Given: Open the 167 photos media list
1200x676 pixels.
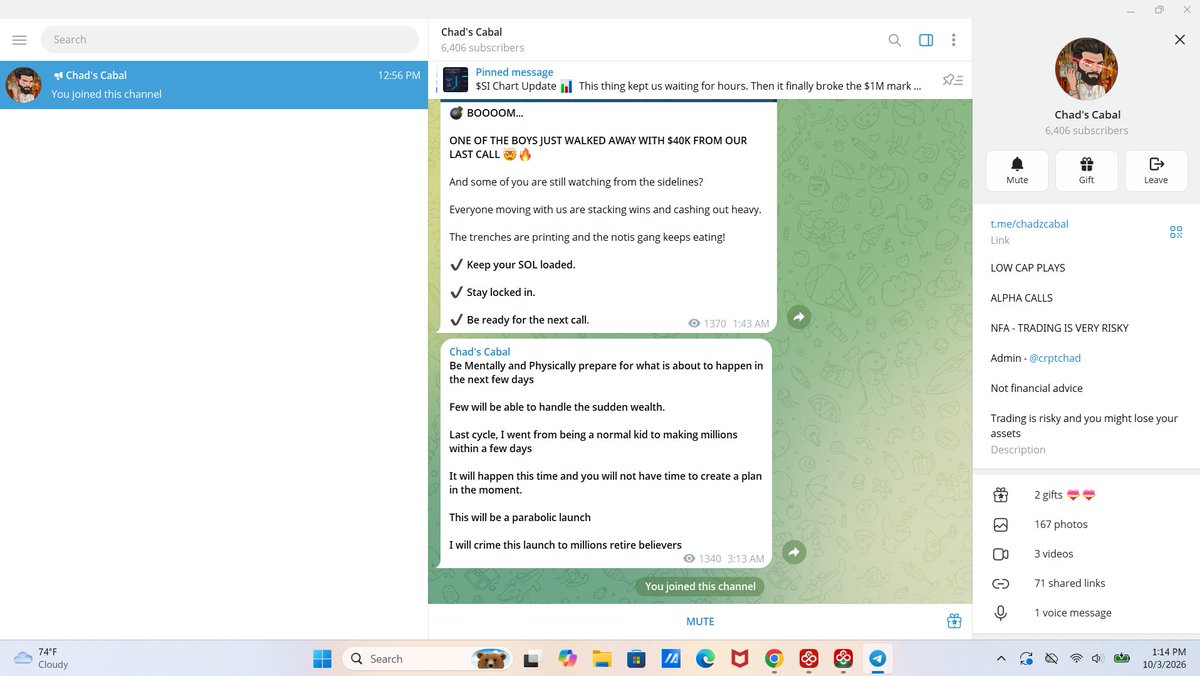Looking at the screenshot, I should 1086,524.
